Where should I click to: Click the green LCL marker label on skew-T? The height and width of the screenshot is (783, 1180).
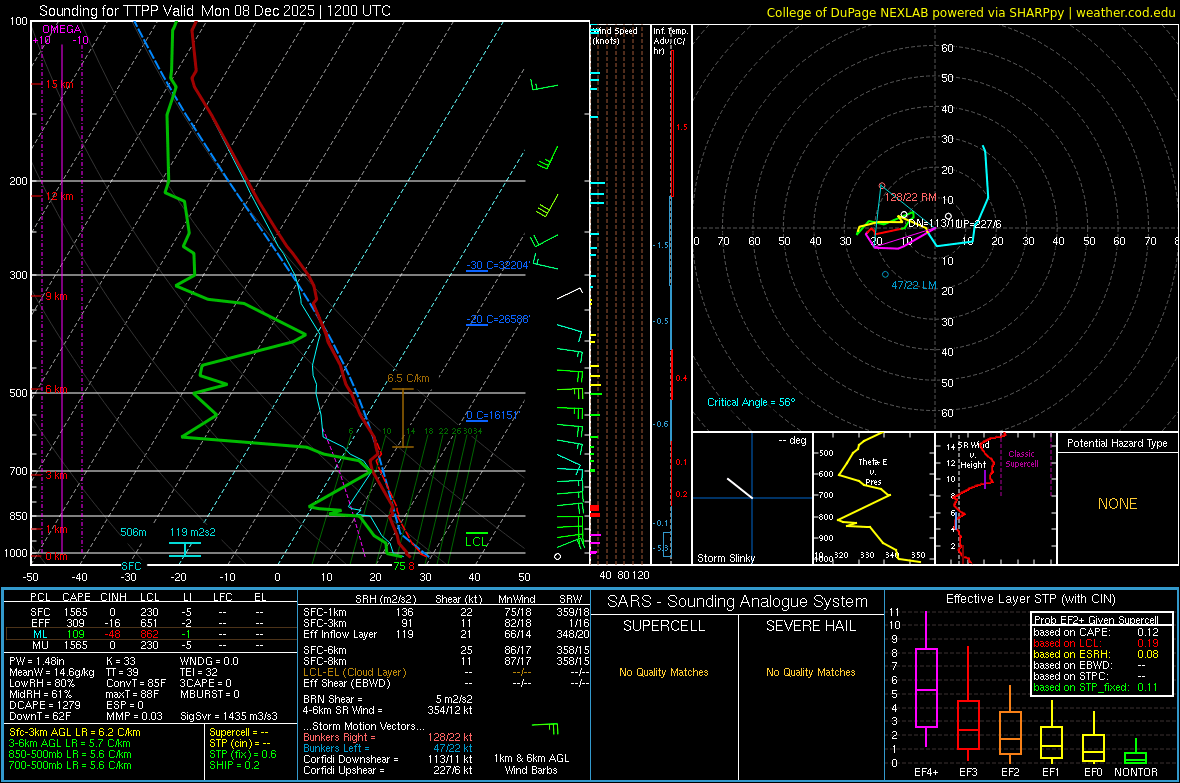click(476, 541)
